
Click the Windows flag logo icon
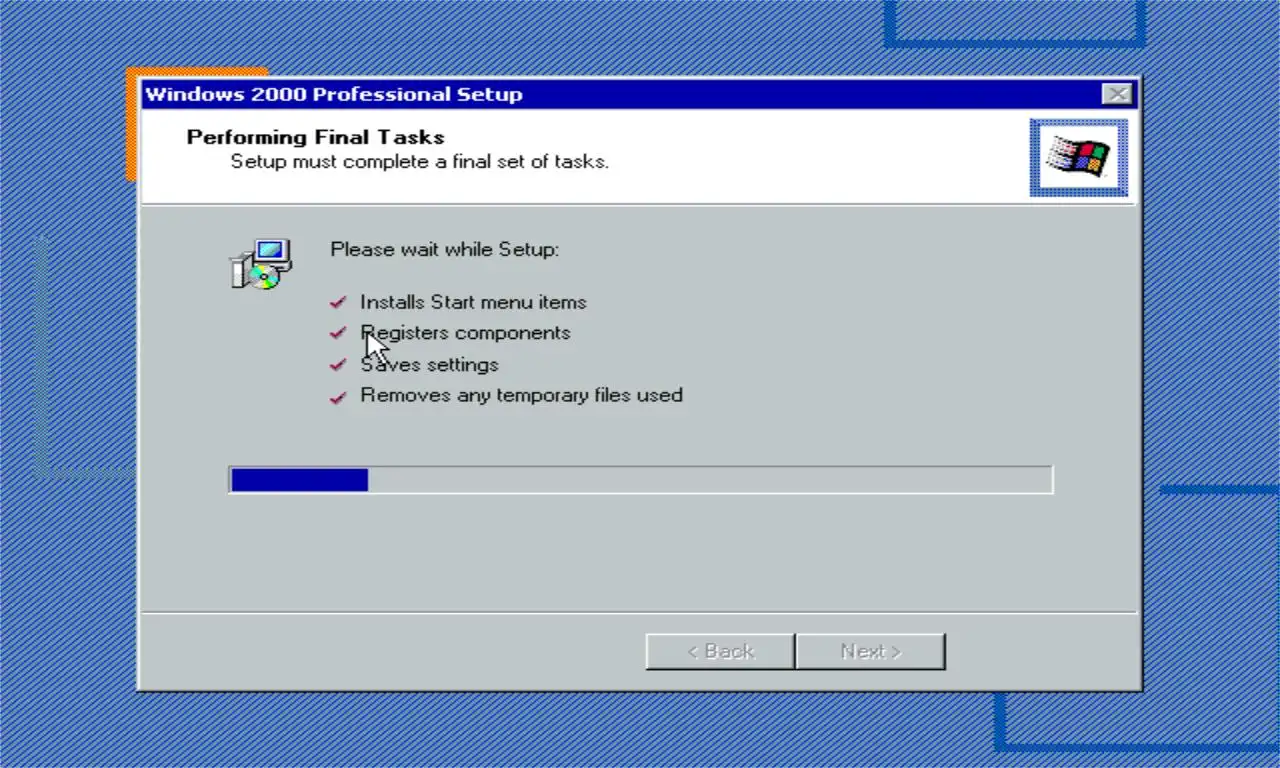click(x=1079, y=157)
